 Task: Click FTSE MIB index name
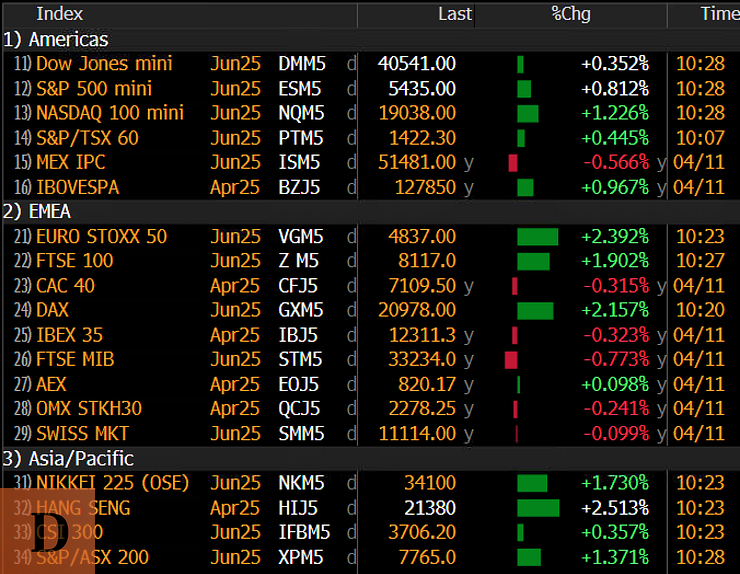click(x=75, y=360)
